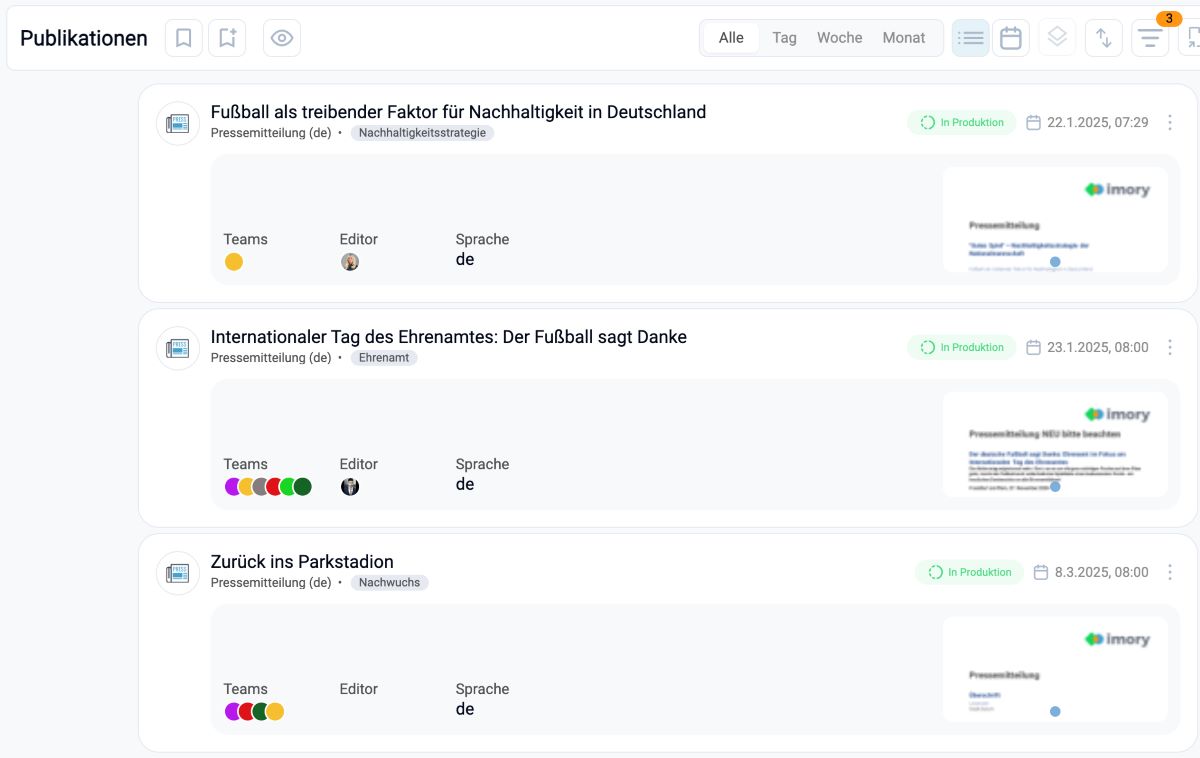Screen dimensions: 1200x758
Task: Open publication titled Fußball als treibender Faktor
Action: coord(458,112)
